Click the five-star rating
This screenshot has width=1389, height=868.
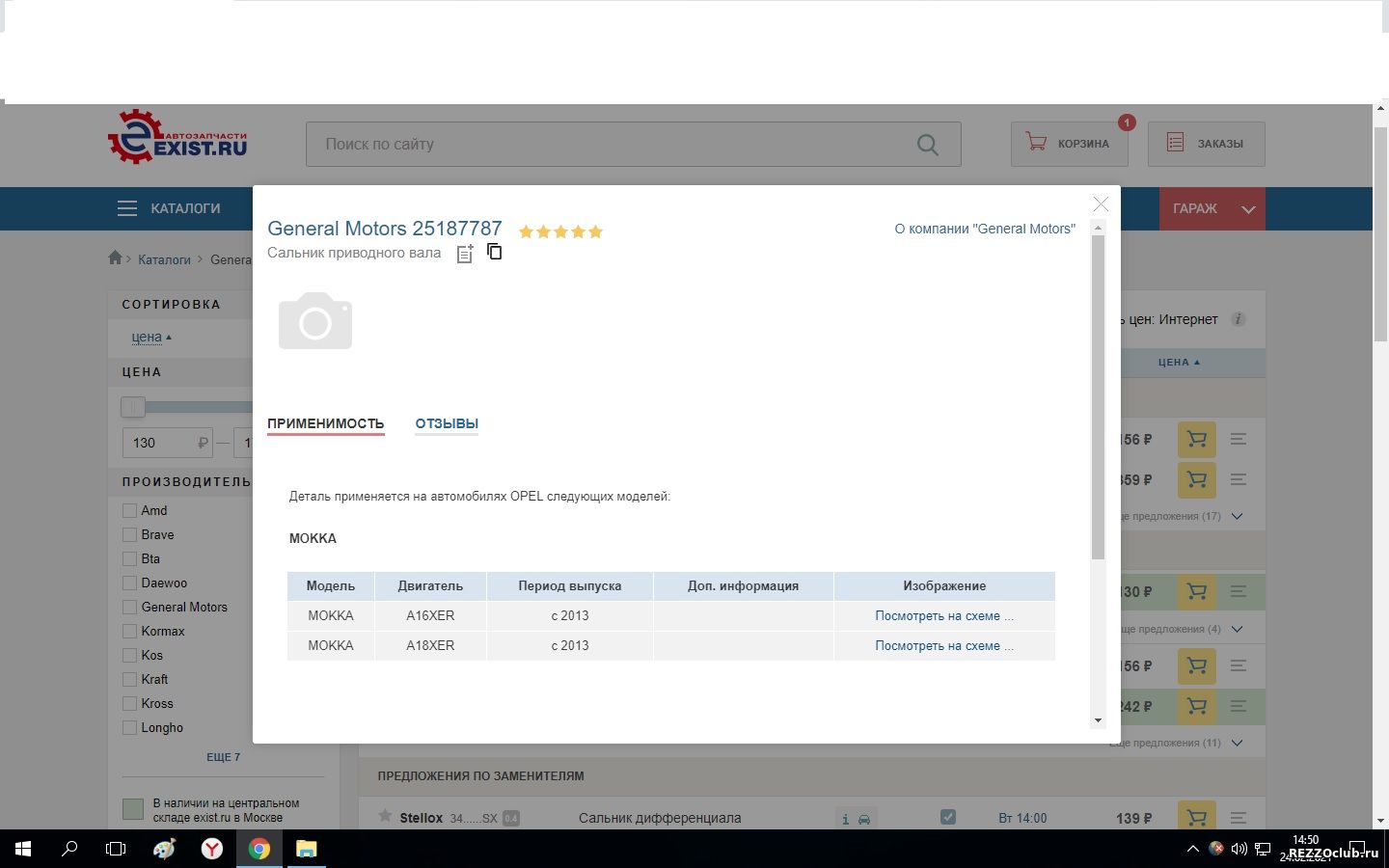(x=560, y=231)
